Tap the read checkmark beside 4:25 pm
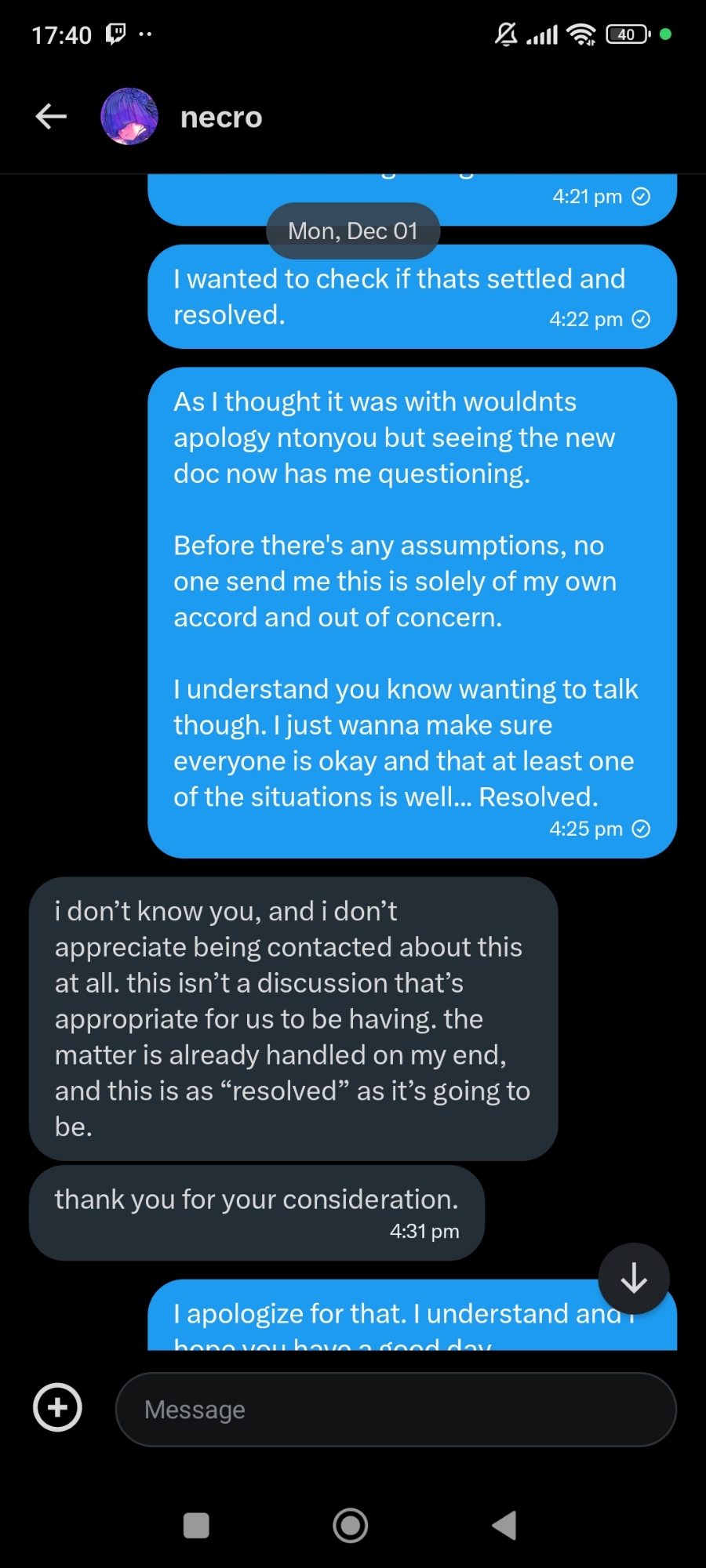Viewport: 706px width, 1568px height. (641, 829)
